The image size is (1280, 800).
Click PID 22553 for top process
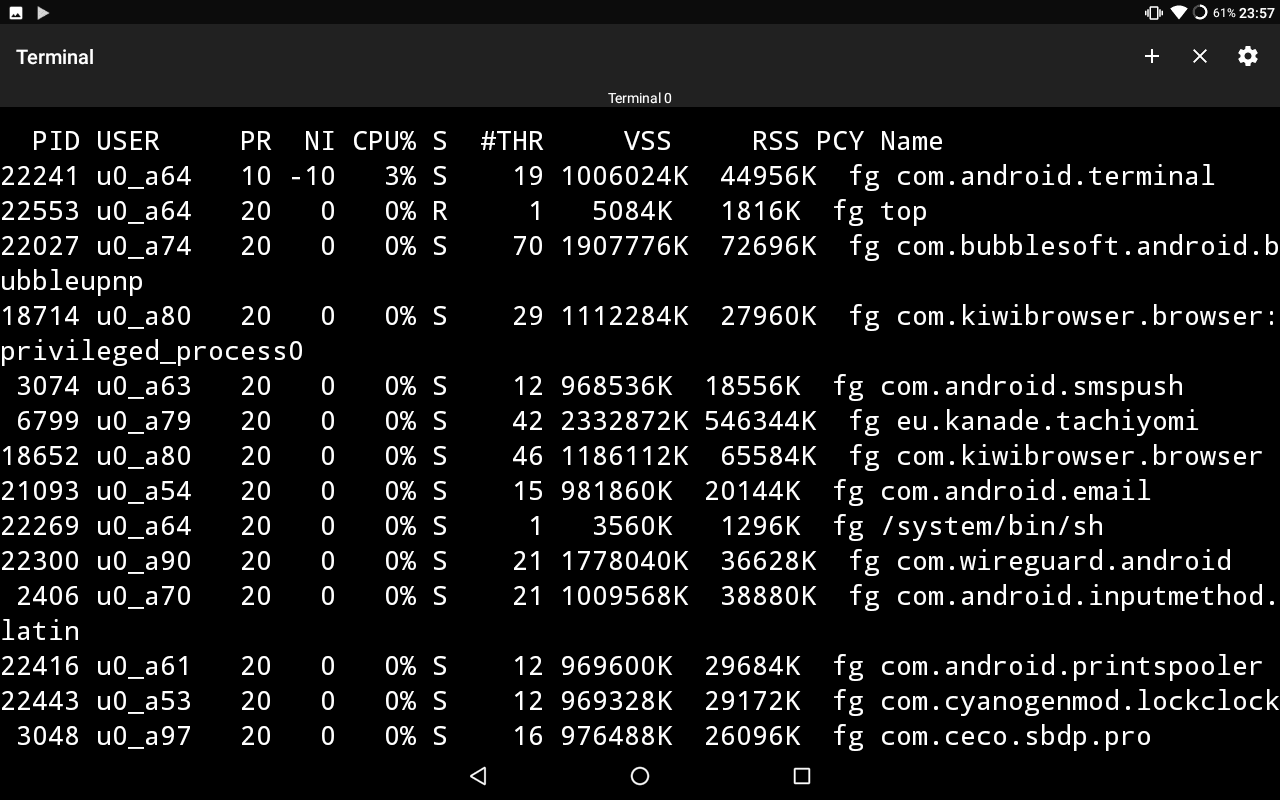coord(40,211)
